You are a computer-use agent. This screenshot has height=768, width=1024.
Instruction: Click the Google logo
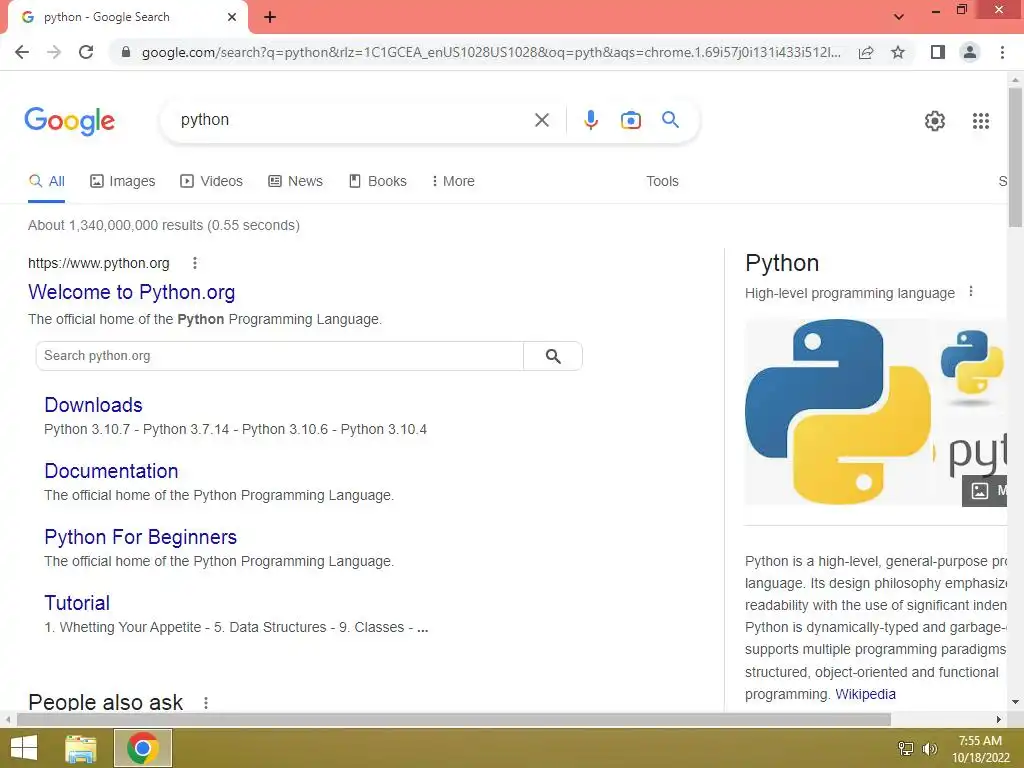(x=70, y=121)
